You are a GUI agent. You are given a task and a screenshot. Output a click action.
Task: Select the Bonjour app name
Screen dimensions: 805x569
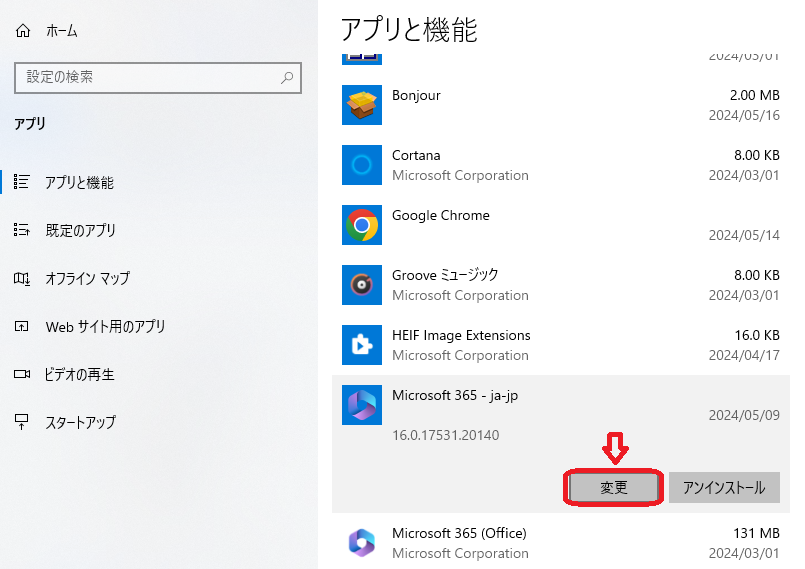point(416,96)
